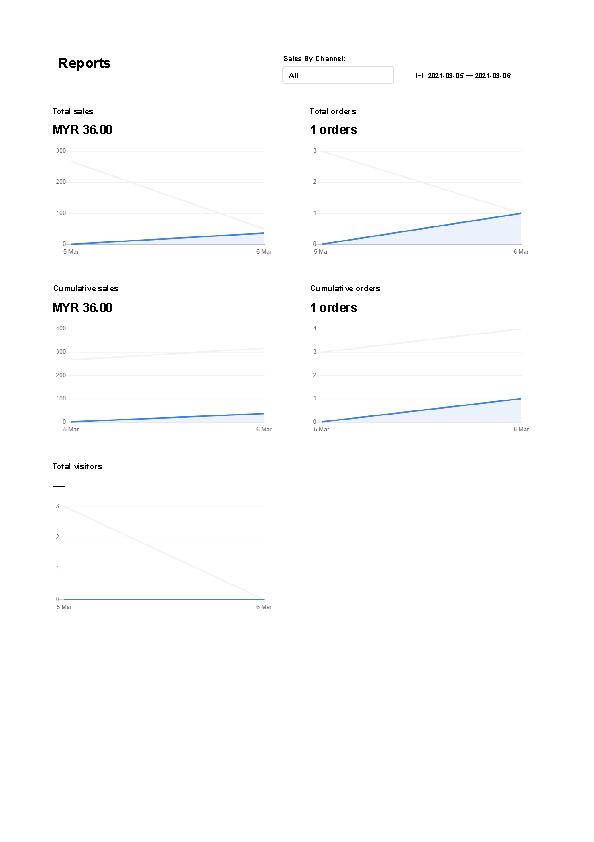
Task: Click the 1 orders value under Cumulative orders
Action: click(x=334, y=308)
